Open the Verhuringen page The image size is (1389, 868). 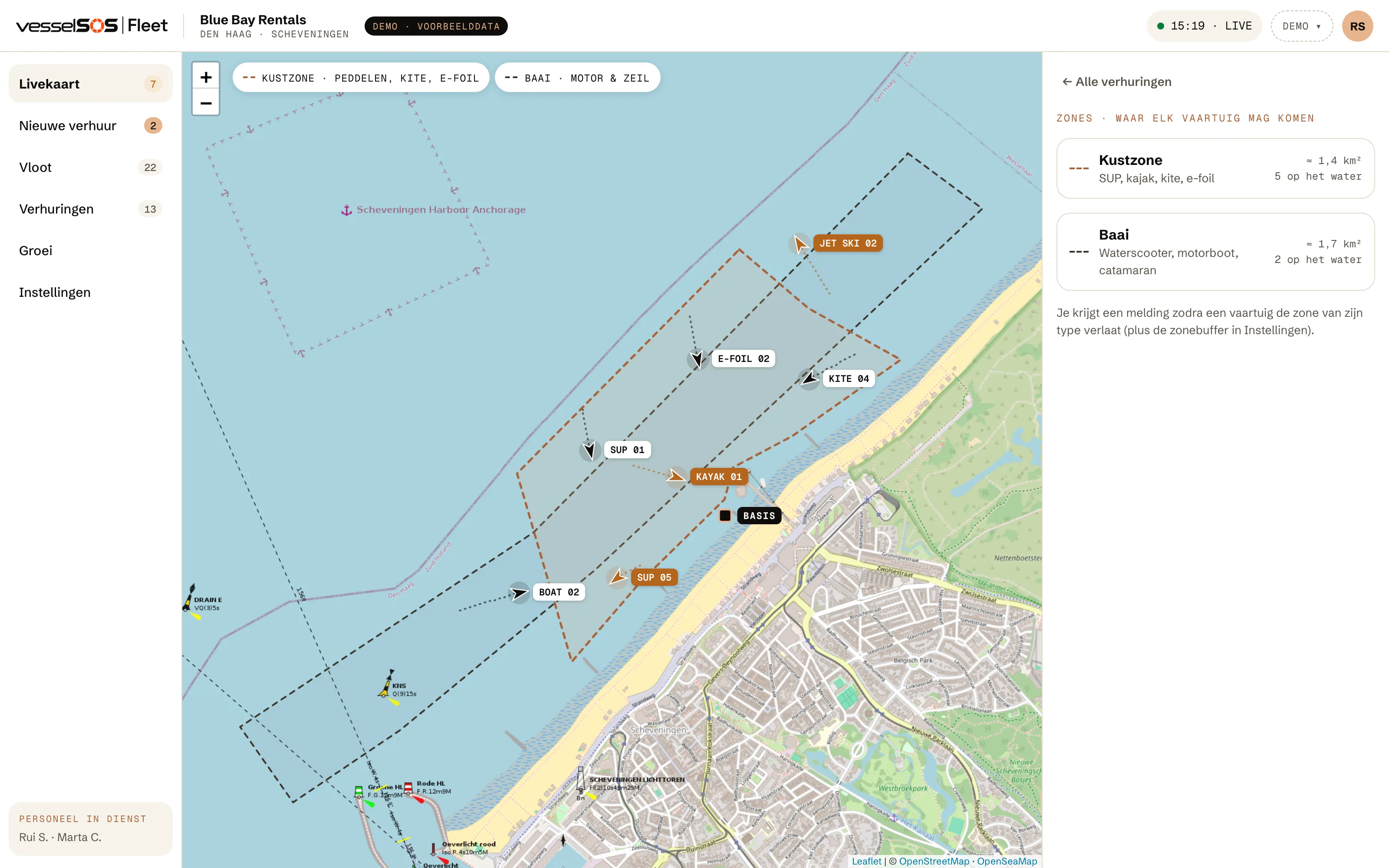[x=91, y=209]
